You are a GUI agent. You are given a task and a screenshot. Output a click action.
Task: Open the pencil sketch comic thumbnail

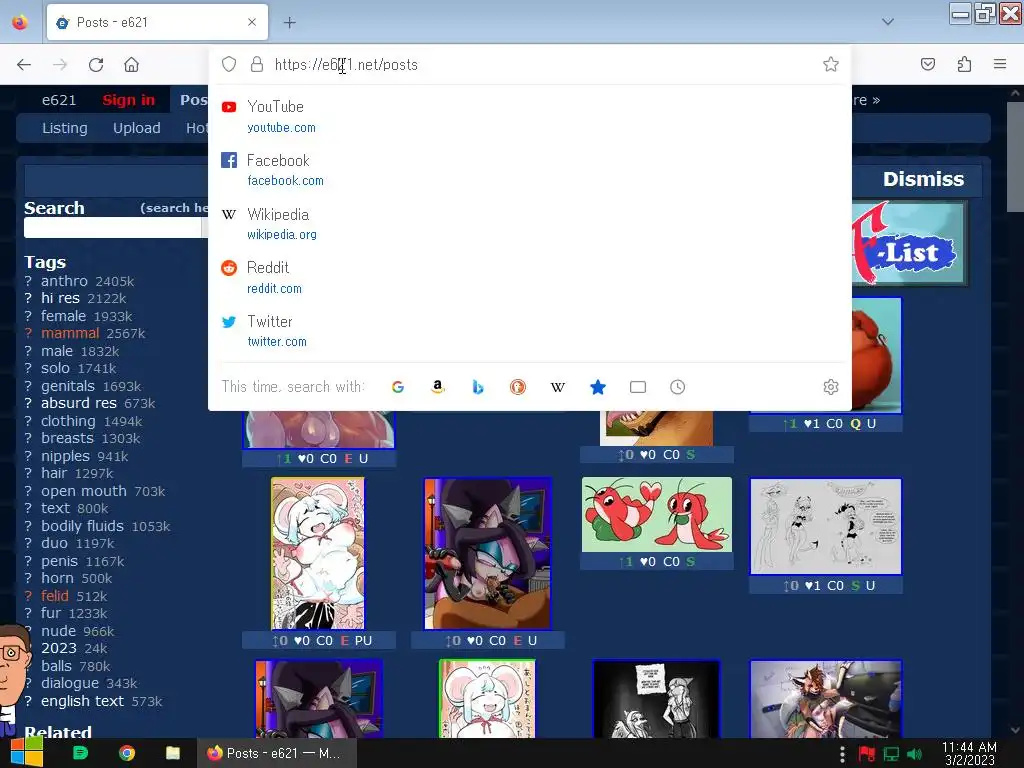825,526
